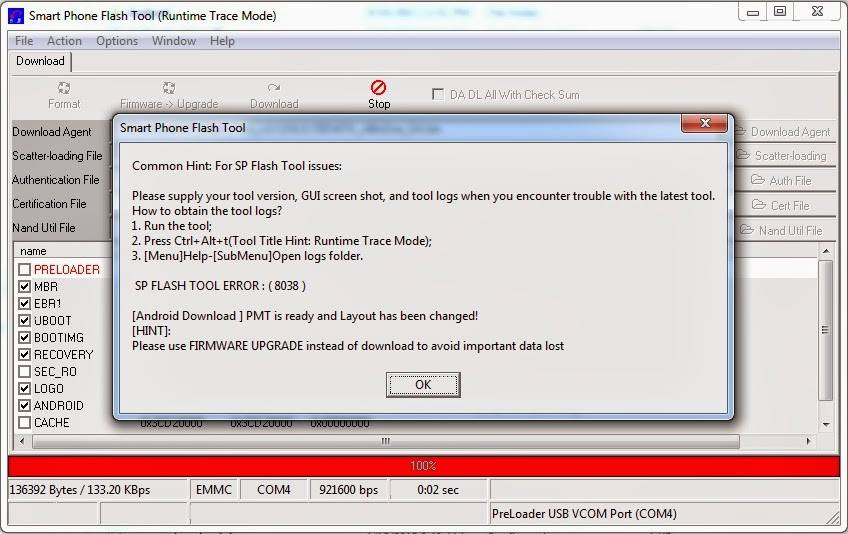Click the horizontal scrollbar thumb

tap(386, 441)
